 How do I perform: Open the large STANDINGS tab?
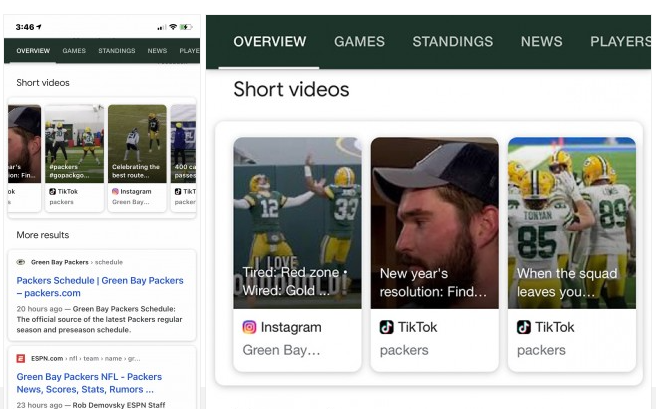pyautogui.click(x=452, y=42)
